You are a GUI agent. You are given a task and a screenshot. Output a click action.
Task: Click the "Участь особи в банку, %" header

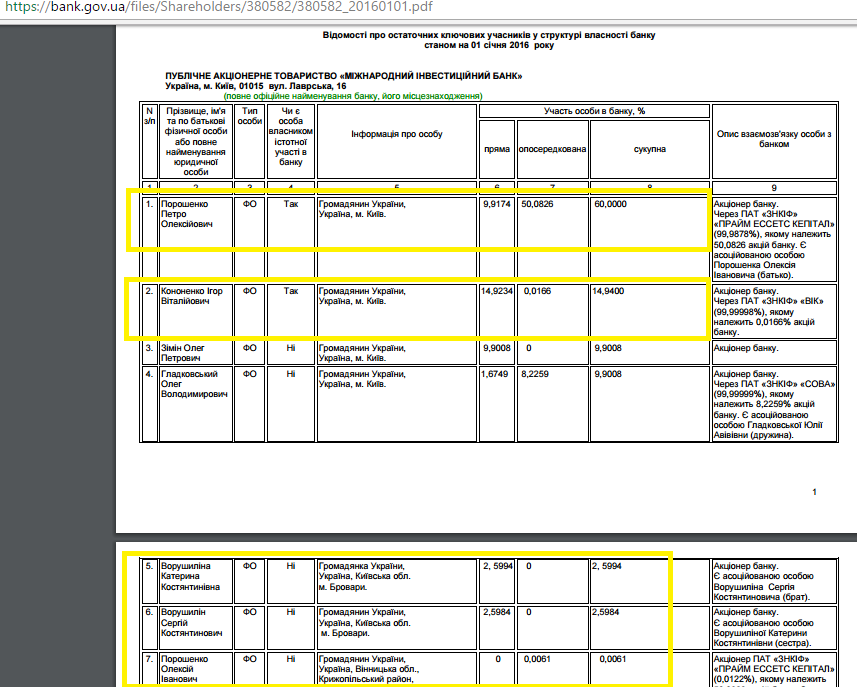click(x=594, y=111)
